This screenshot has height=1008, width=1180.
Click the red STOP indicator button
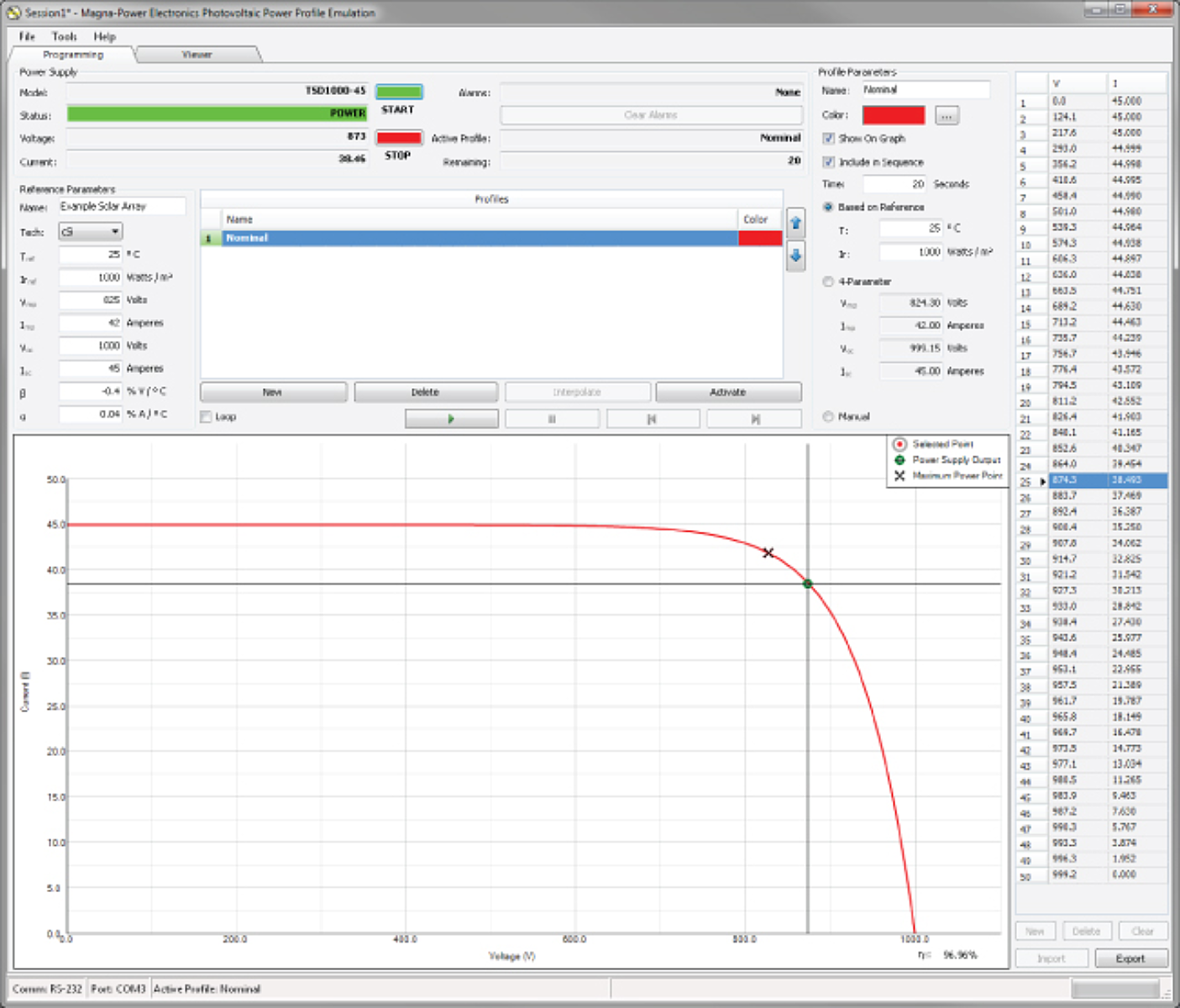(x=399, y=138)
